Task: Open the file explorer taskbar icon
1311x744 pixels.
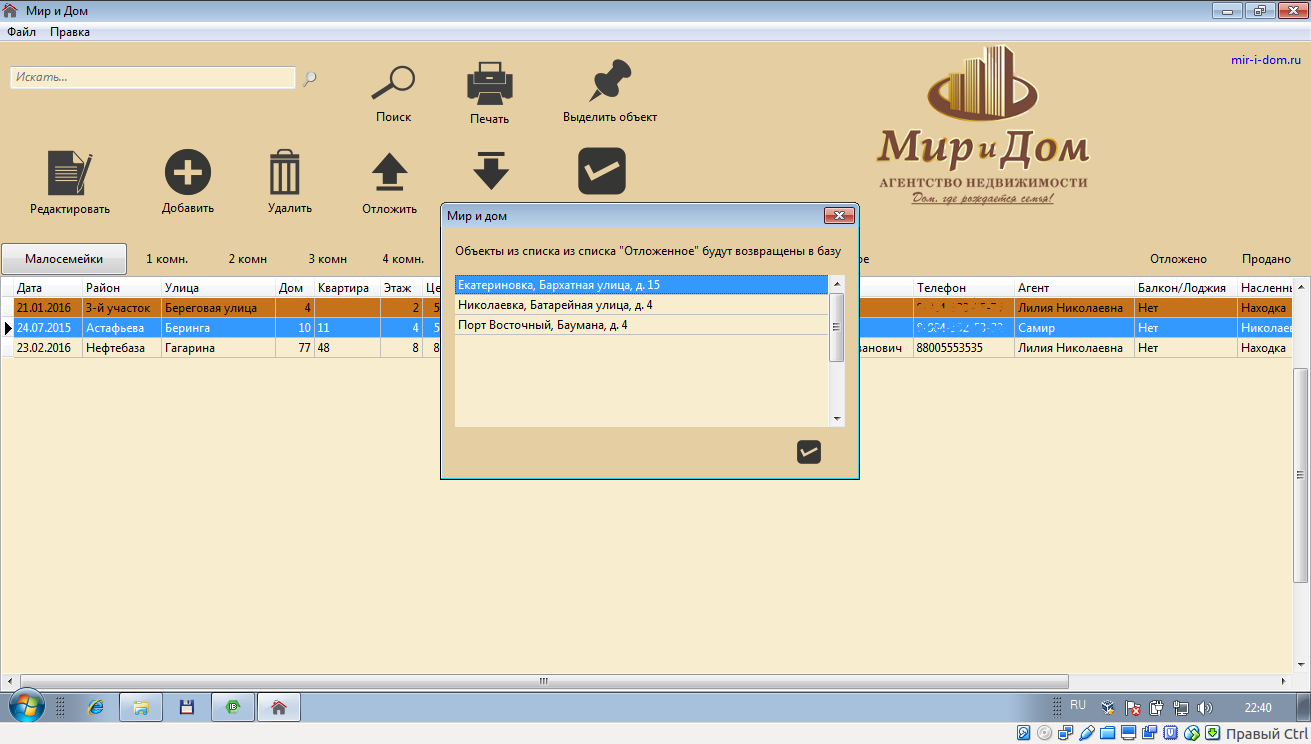Action: pyautogui.click(x=141, y=707)
